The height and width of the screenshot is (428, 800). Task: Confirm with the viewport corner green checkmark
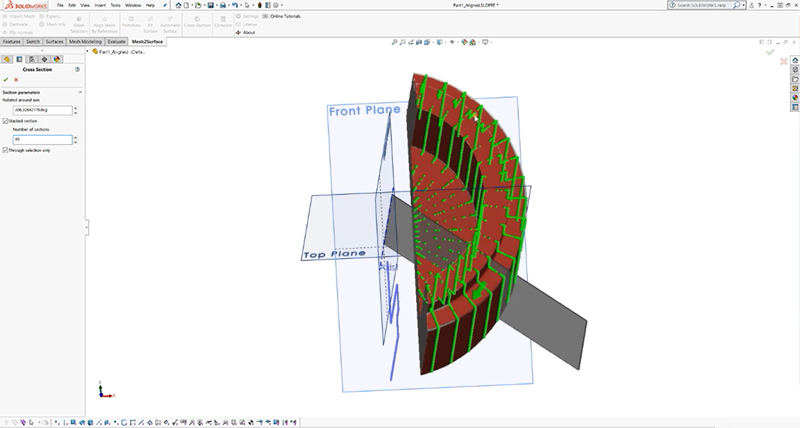tap(770, 52)
